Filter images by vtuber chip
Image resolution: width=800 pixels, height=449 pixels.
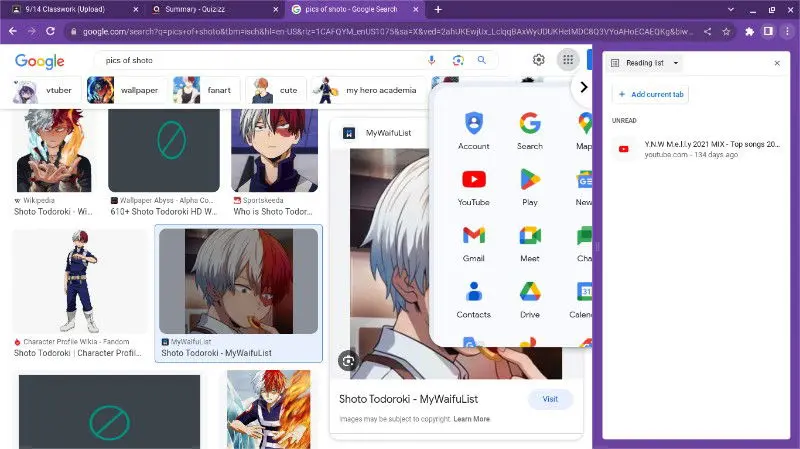[46, 90]
